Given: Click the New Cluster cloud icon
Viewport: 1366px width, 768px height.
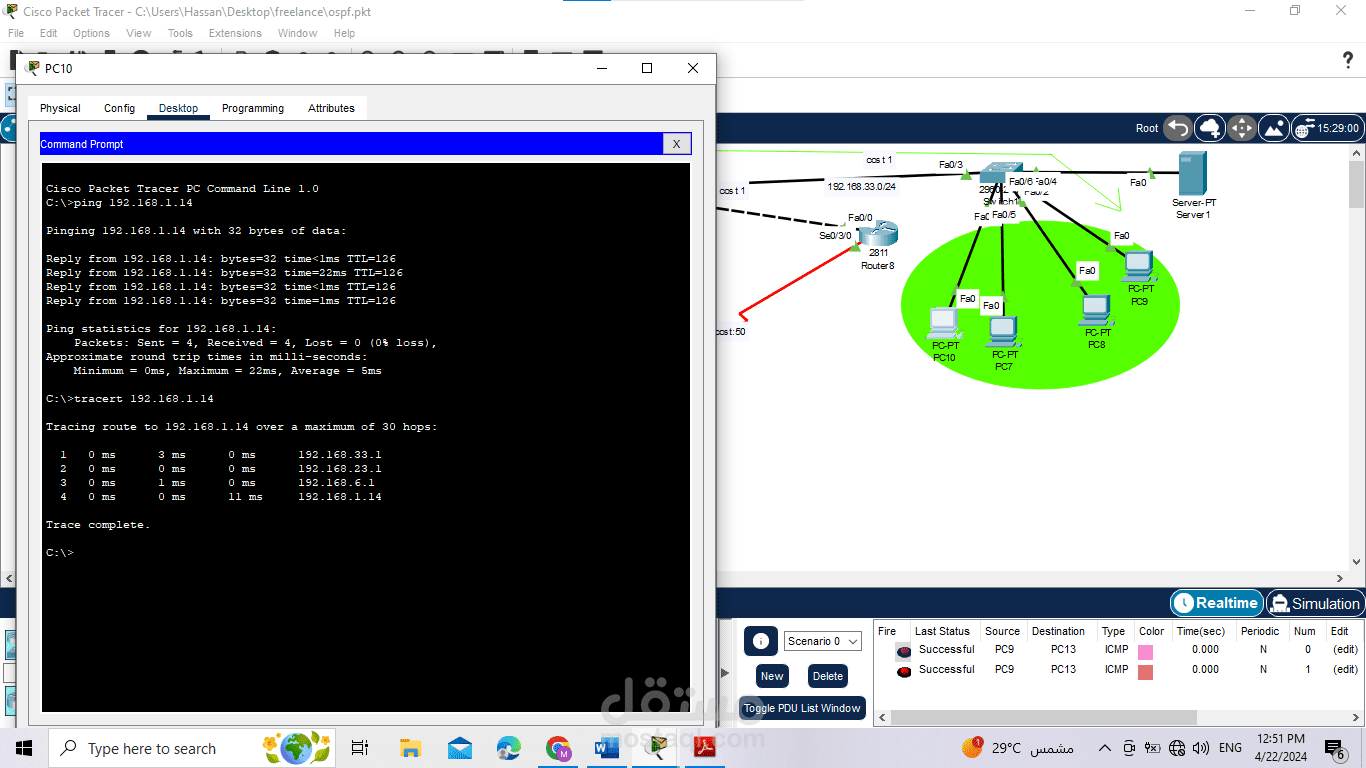Looking at the screenshot, I should coord(1210,128).
